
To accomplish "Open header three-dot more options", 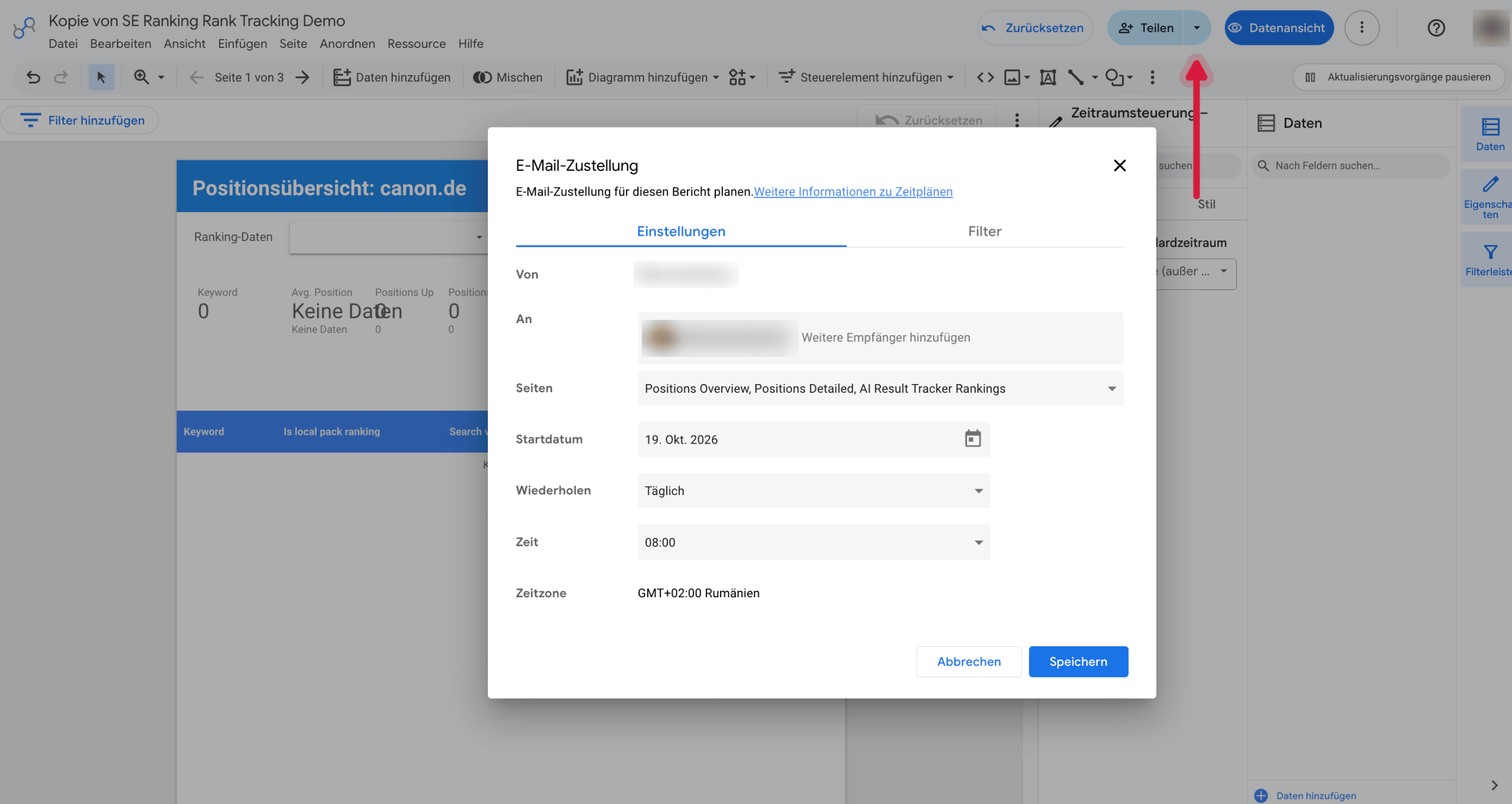I will click(x=1362, y=28).
